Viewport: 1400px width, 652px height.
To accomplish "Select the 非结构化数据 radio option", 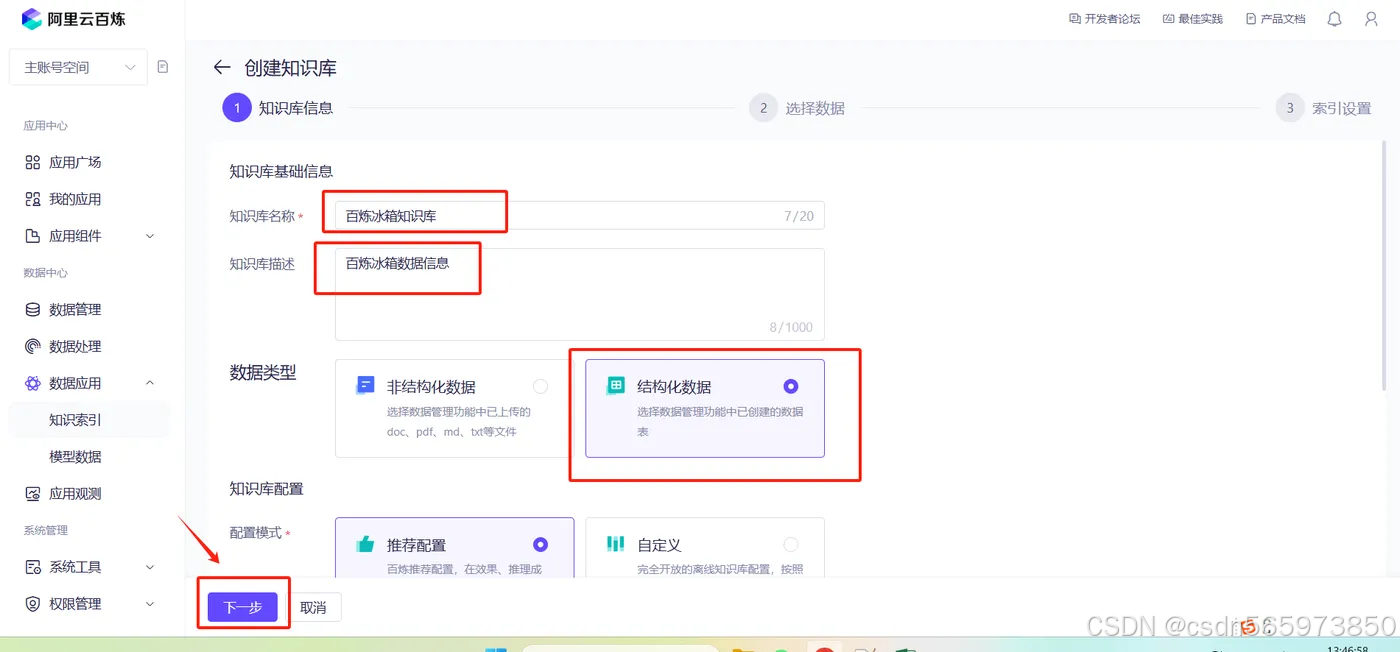I will pyautogui.click(x=539, y=385).
